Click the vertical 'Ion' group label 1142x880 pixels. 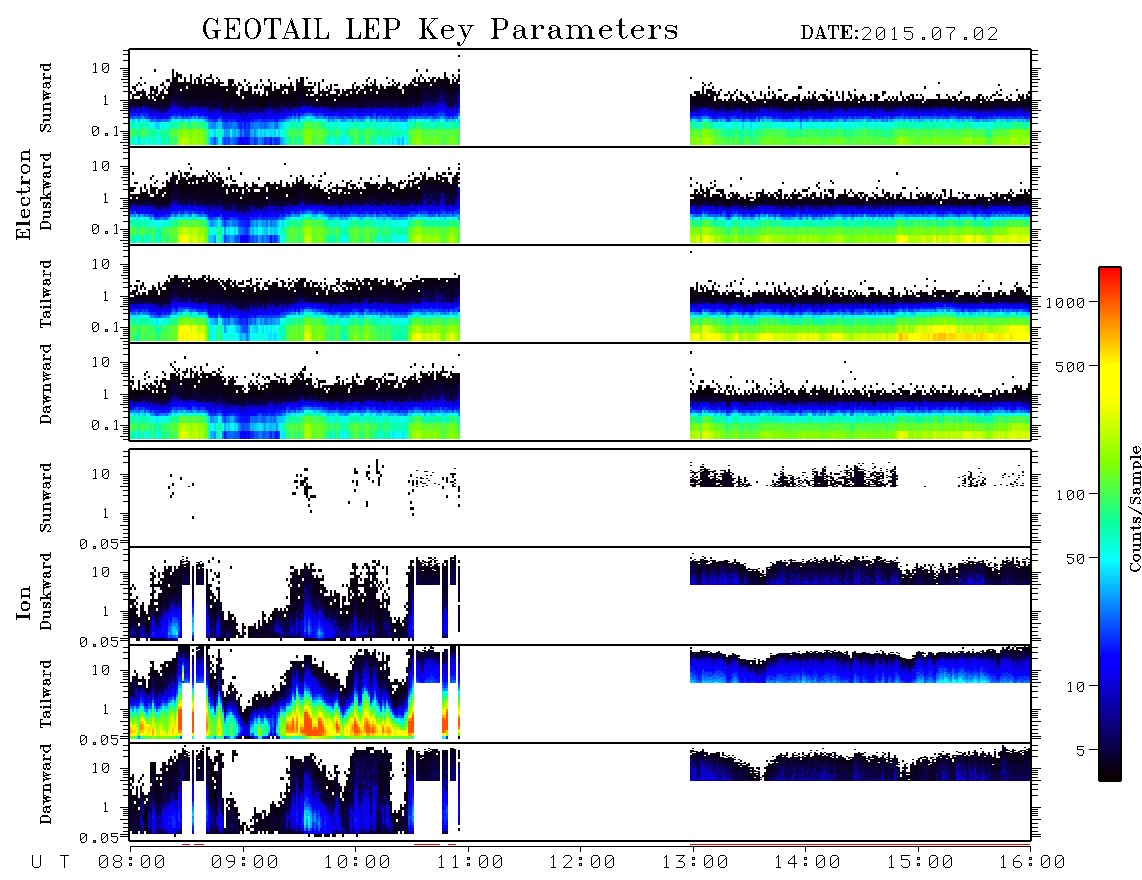(x=24, y=603)
